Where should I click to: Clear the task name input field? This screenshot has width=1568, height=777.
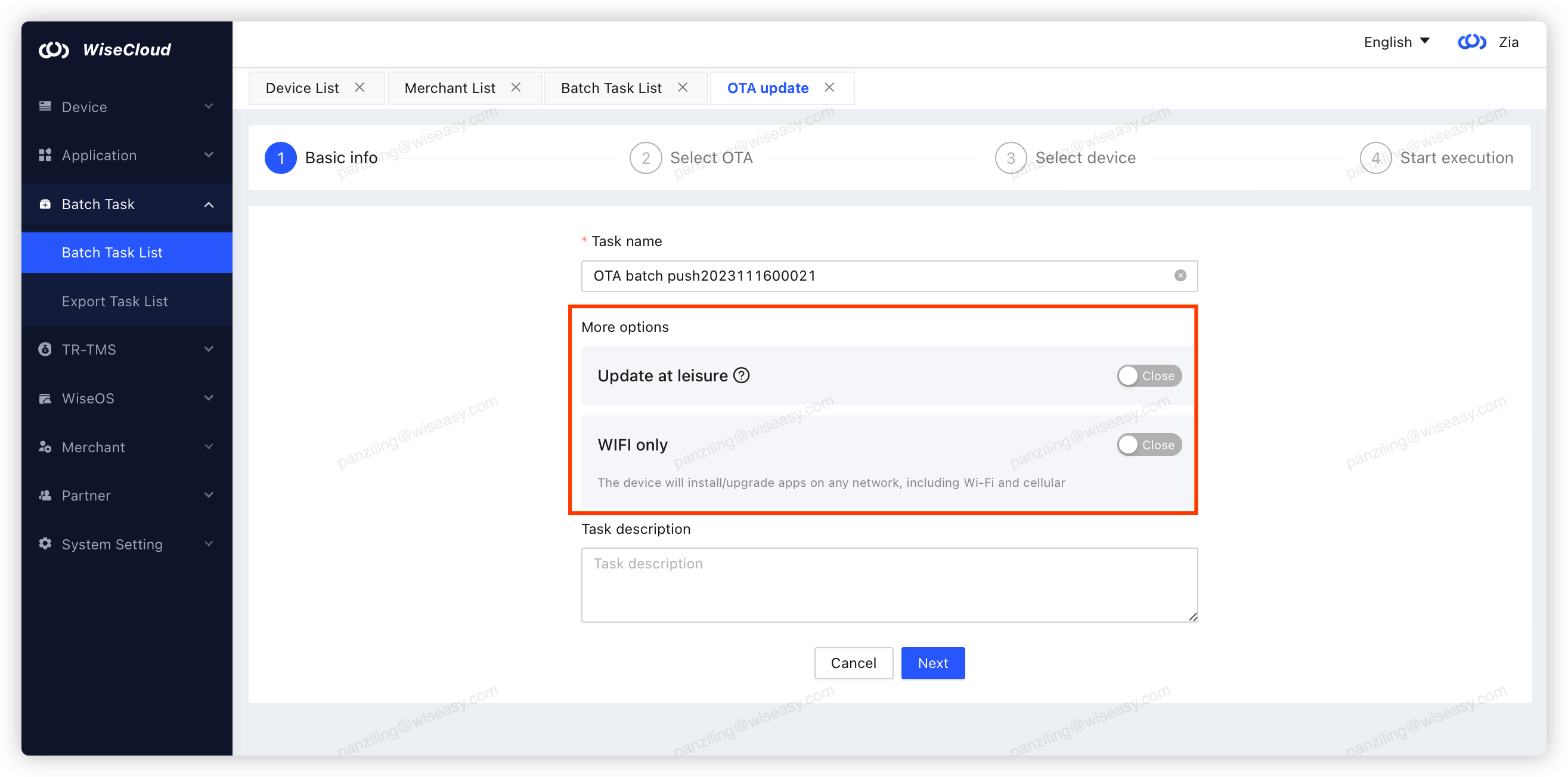[1180, 276]
